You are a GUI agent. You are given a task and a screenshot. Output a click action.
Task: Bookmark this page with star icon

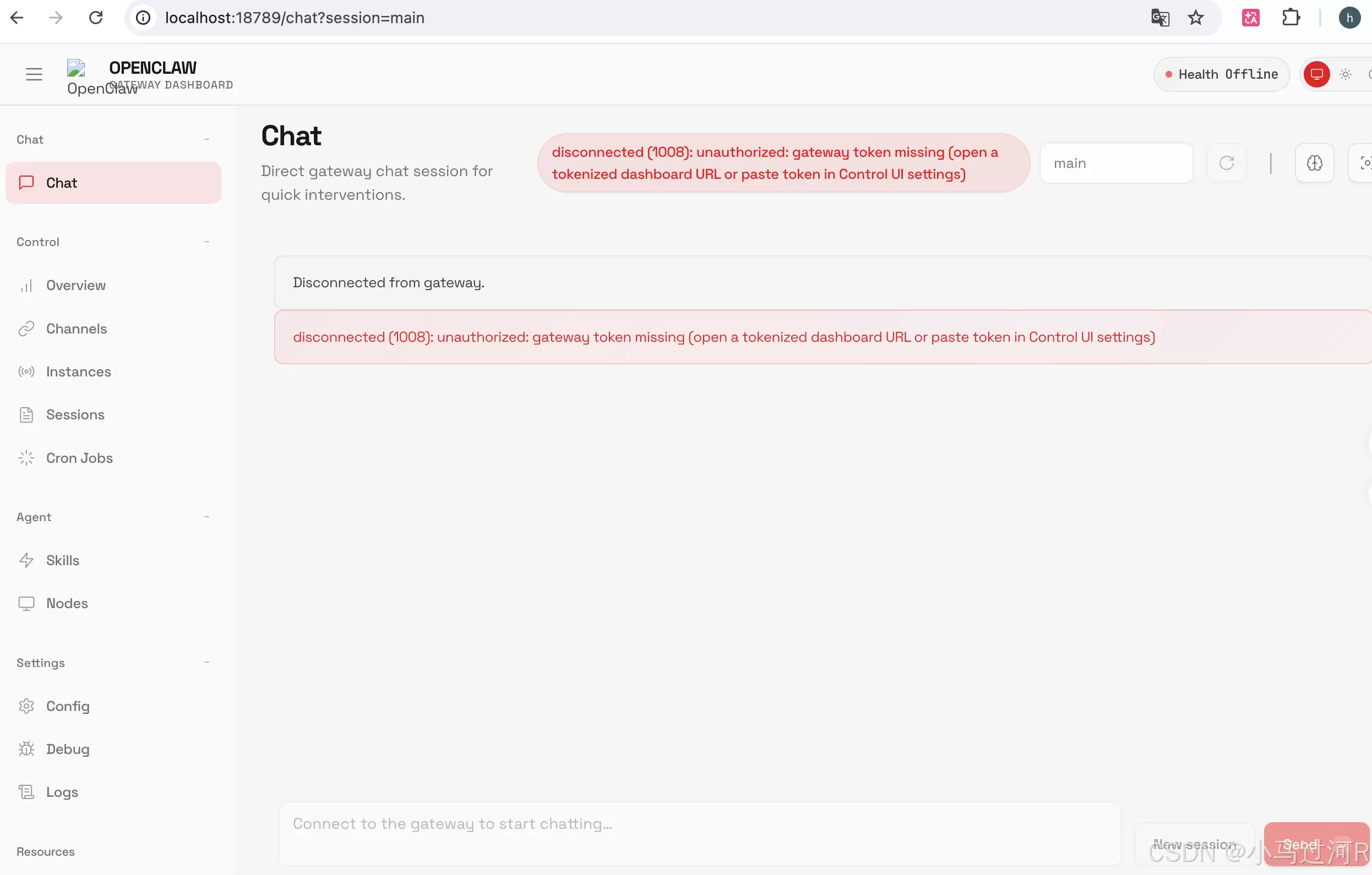tap(1195, 18)
